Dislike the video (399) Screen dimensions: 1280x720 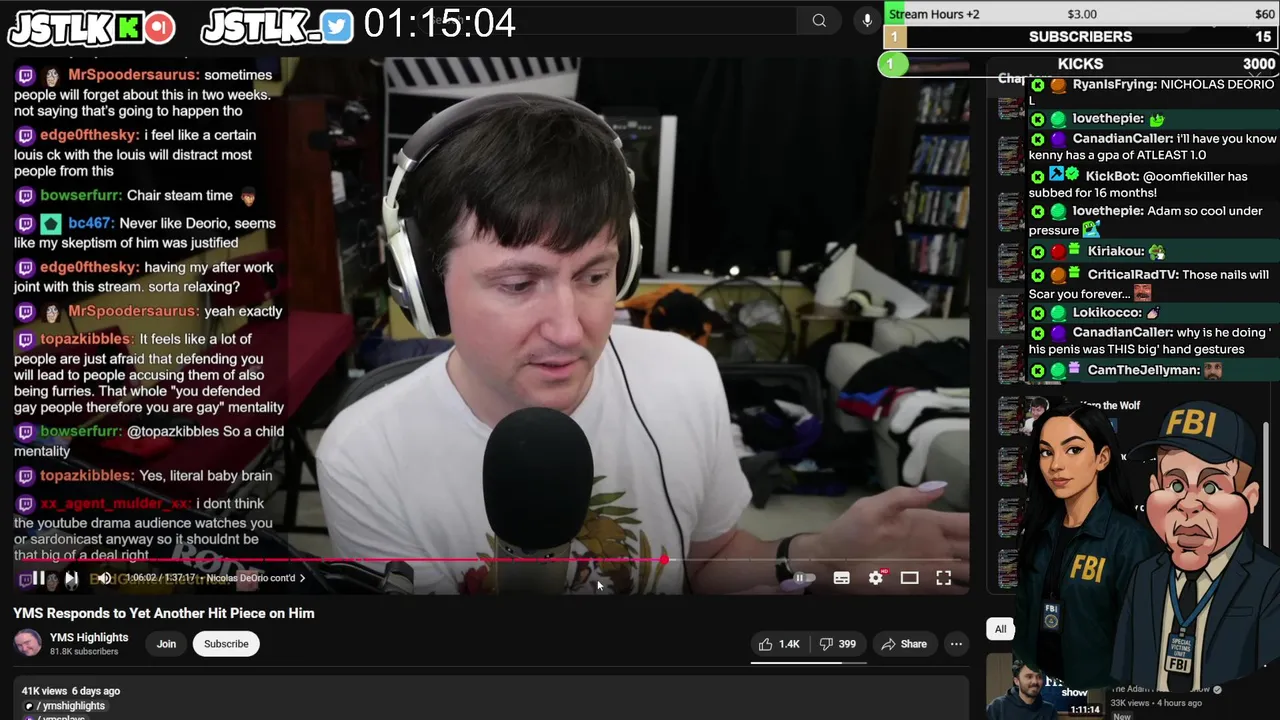click(838, 644)
